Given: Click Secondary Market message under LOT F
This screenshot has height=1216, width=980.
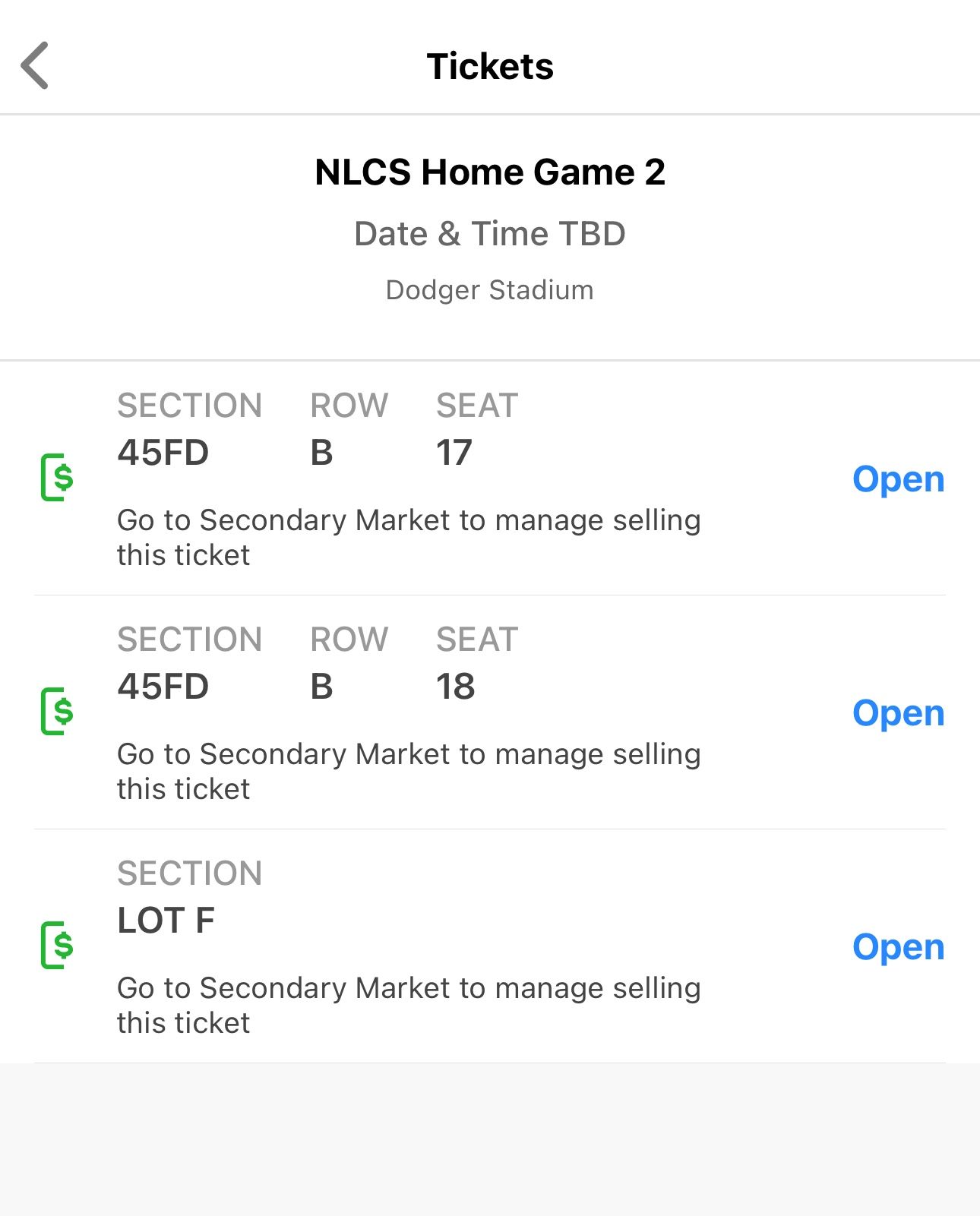Looking at the screenshot, I should (x=409, y=1005).
